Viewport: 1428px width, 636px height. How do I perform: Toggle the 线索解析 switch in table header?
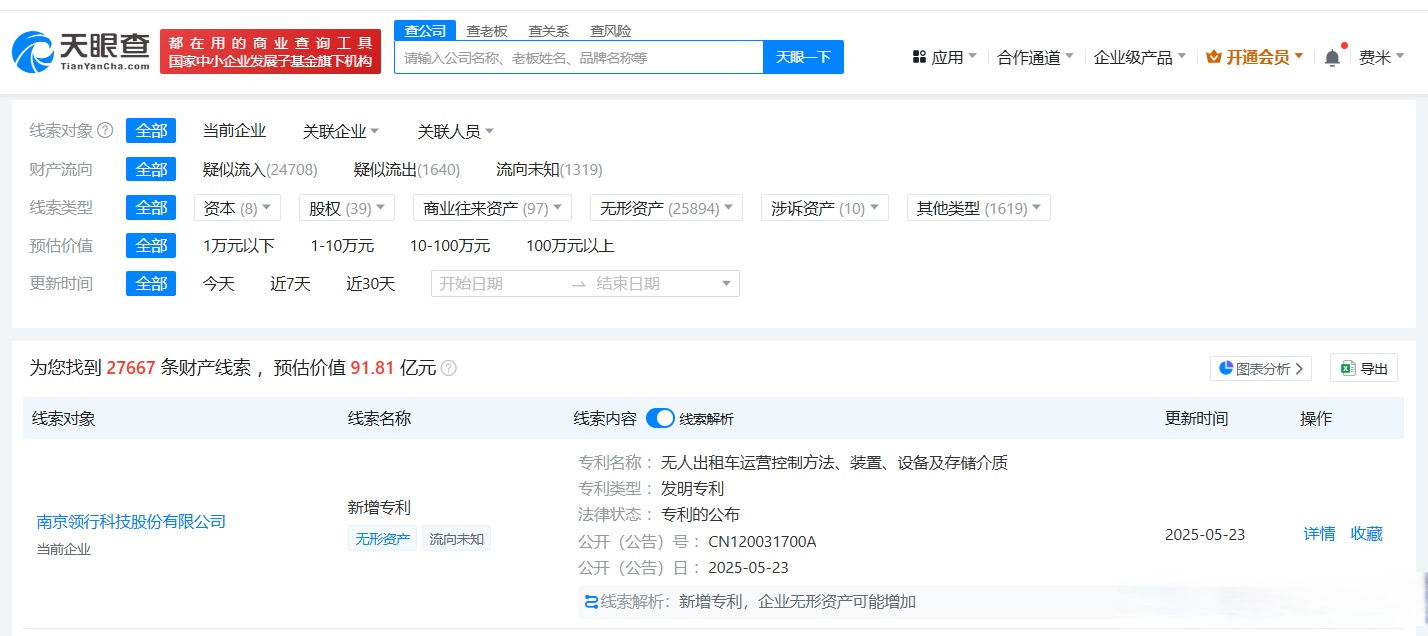pyautogui.click(x=660, y=419)
